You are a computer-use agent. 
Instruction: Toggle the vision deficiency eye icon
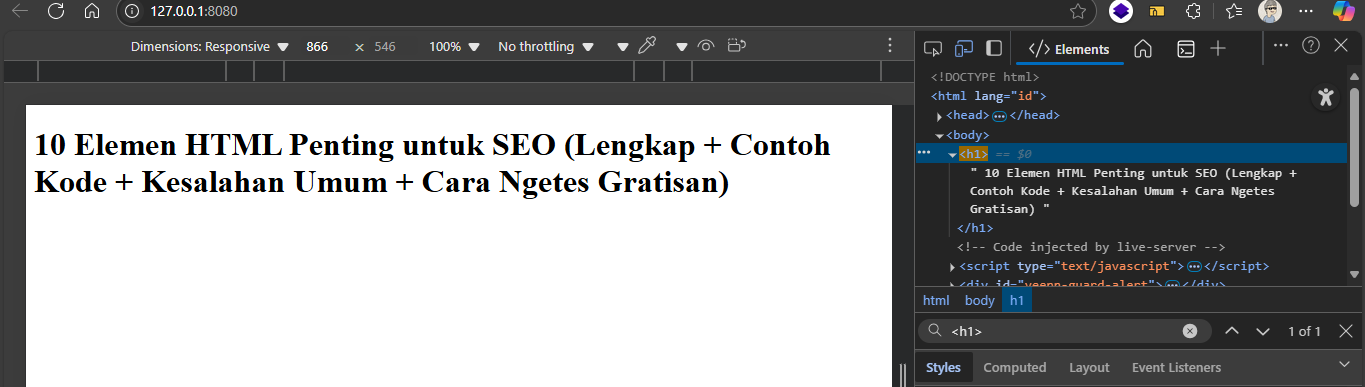[x=706, y=46]
